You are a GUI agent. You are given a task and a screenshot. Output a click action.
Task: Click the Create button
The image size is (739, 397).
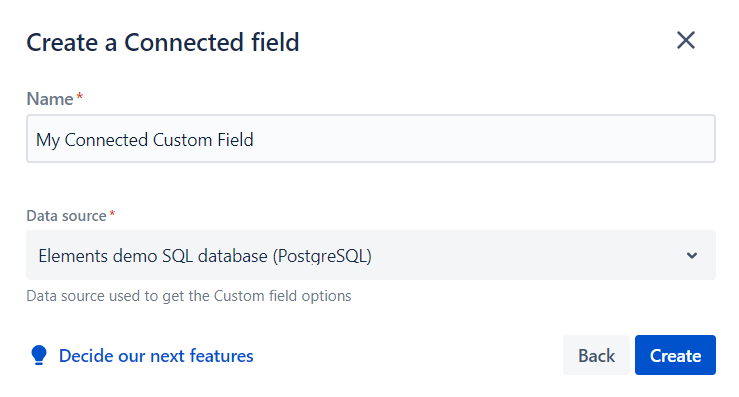point(675,355)
